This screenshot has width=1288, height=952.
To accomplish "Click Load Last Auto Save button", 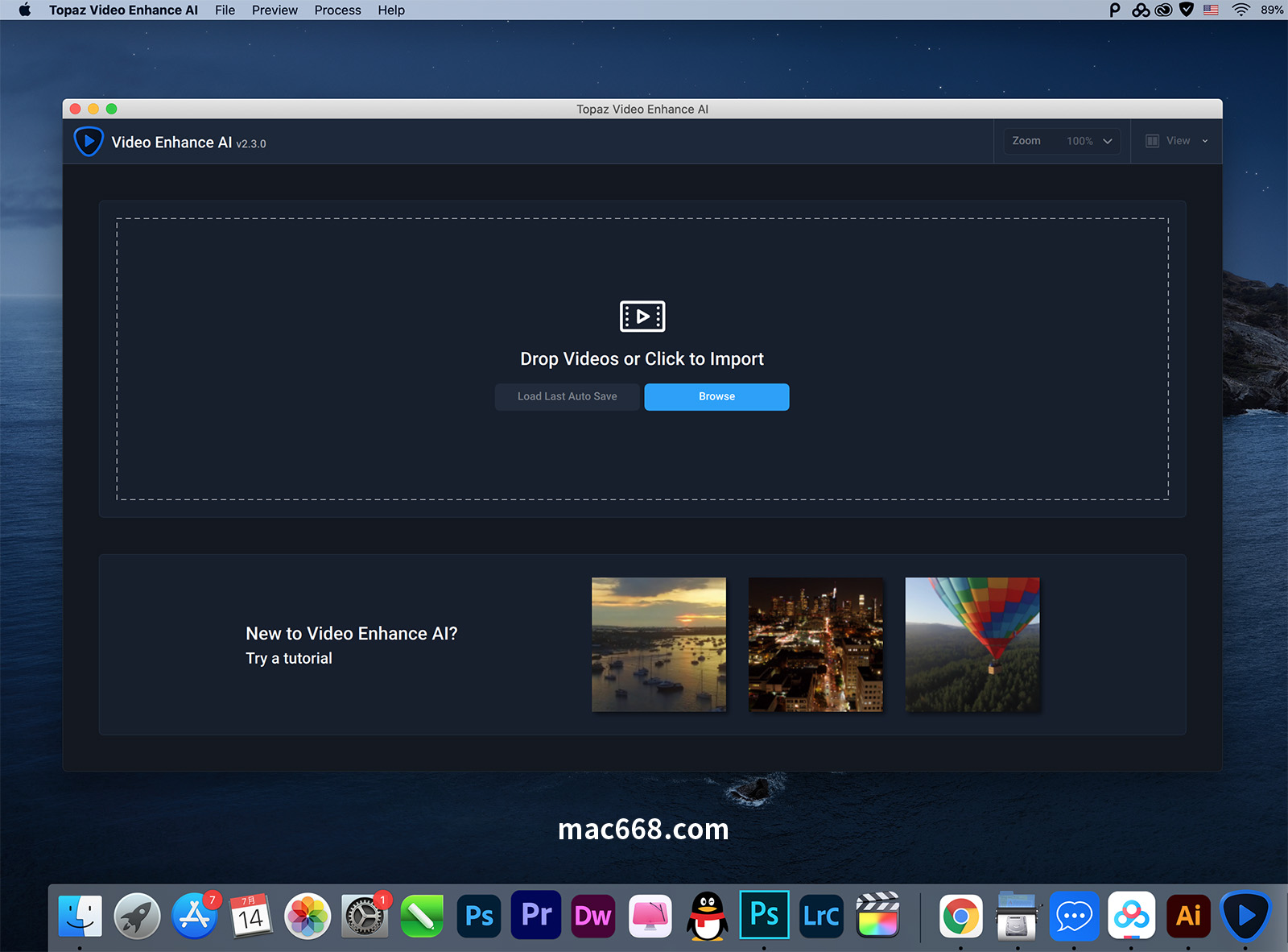I will (567, 396).
